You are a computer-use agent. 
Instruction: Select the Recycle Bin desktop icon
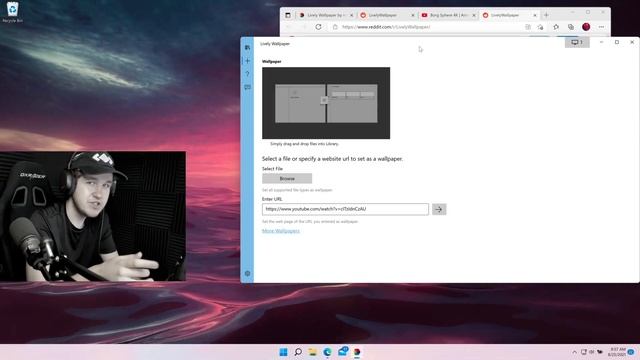tap(13, 12)
